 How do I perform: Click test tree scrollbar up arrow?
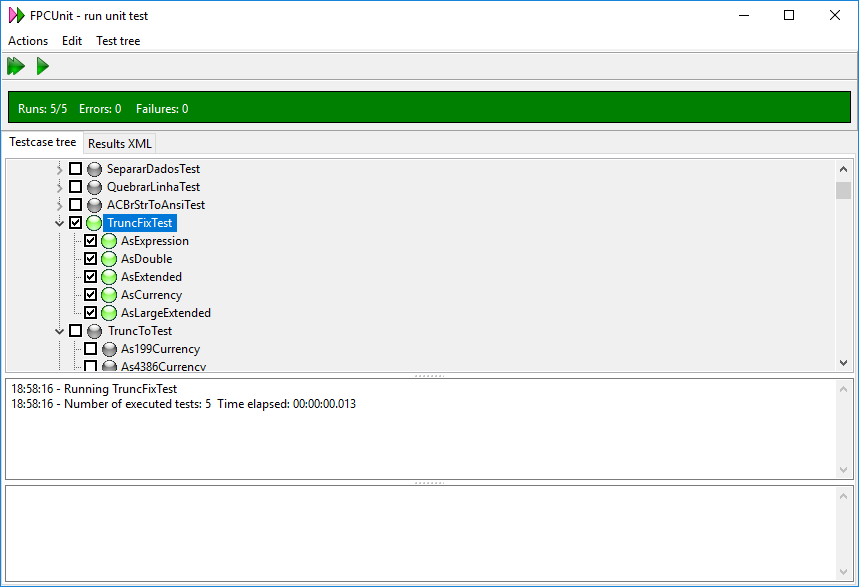(x=844, y=169)
